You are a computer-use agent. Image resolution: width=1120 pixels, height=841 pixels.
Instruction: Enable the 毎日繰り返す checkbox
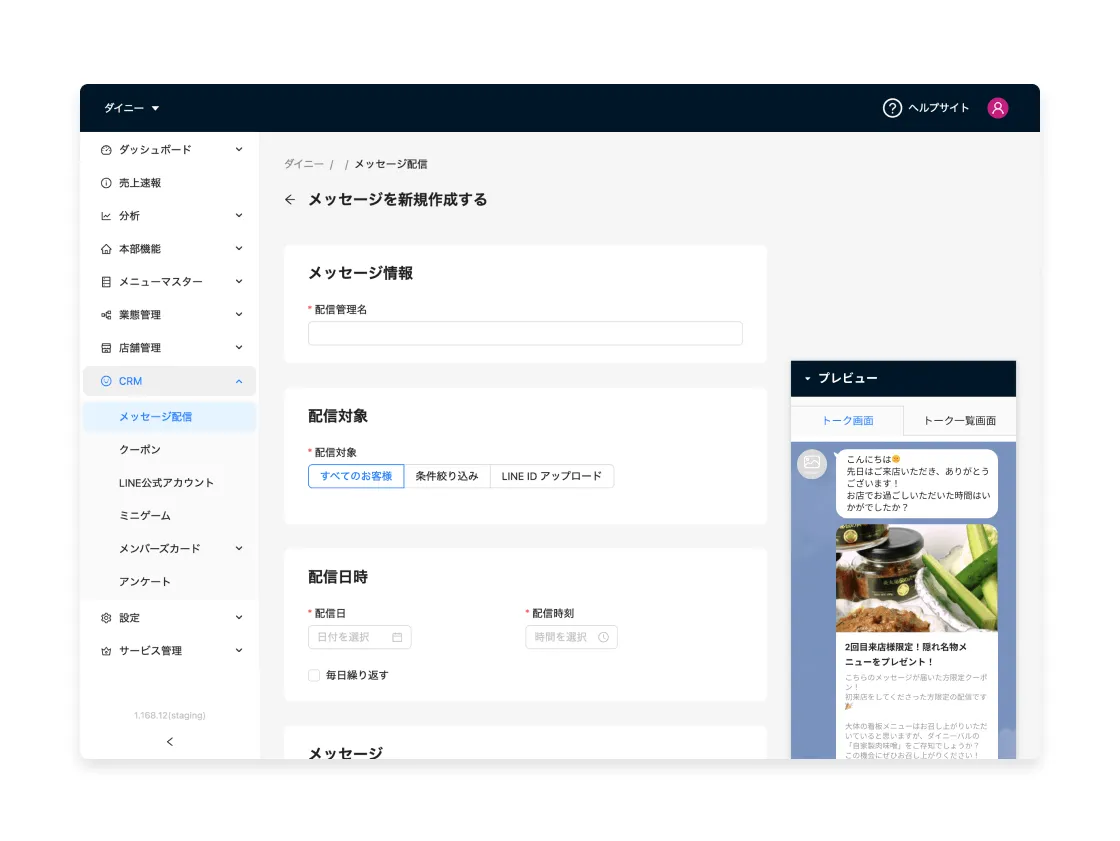314,675
